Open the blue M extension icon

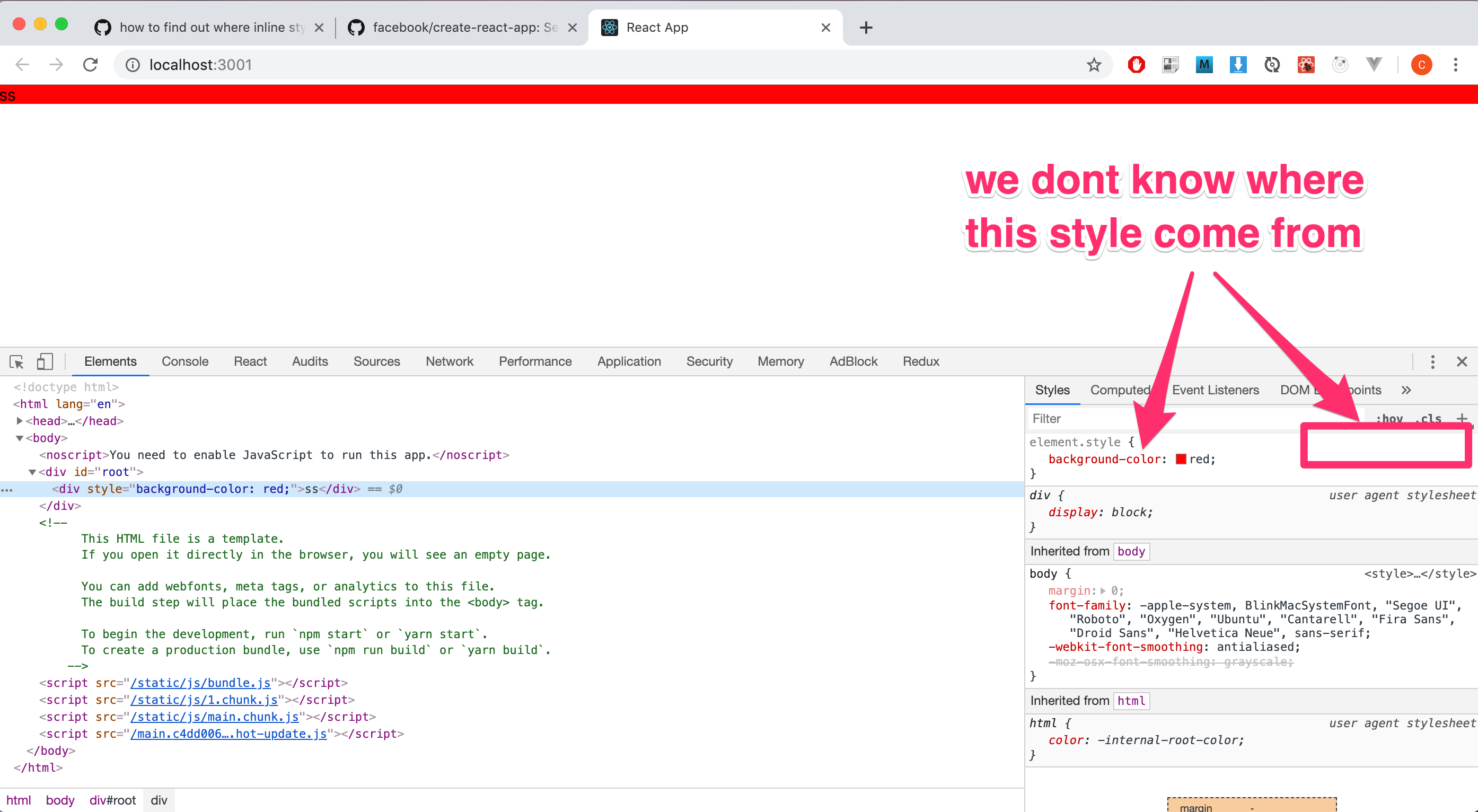[x=1204, y=65]
